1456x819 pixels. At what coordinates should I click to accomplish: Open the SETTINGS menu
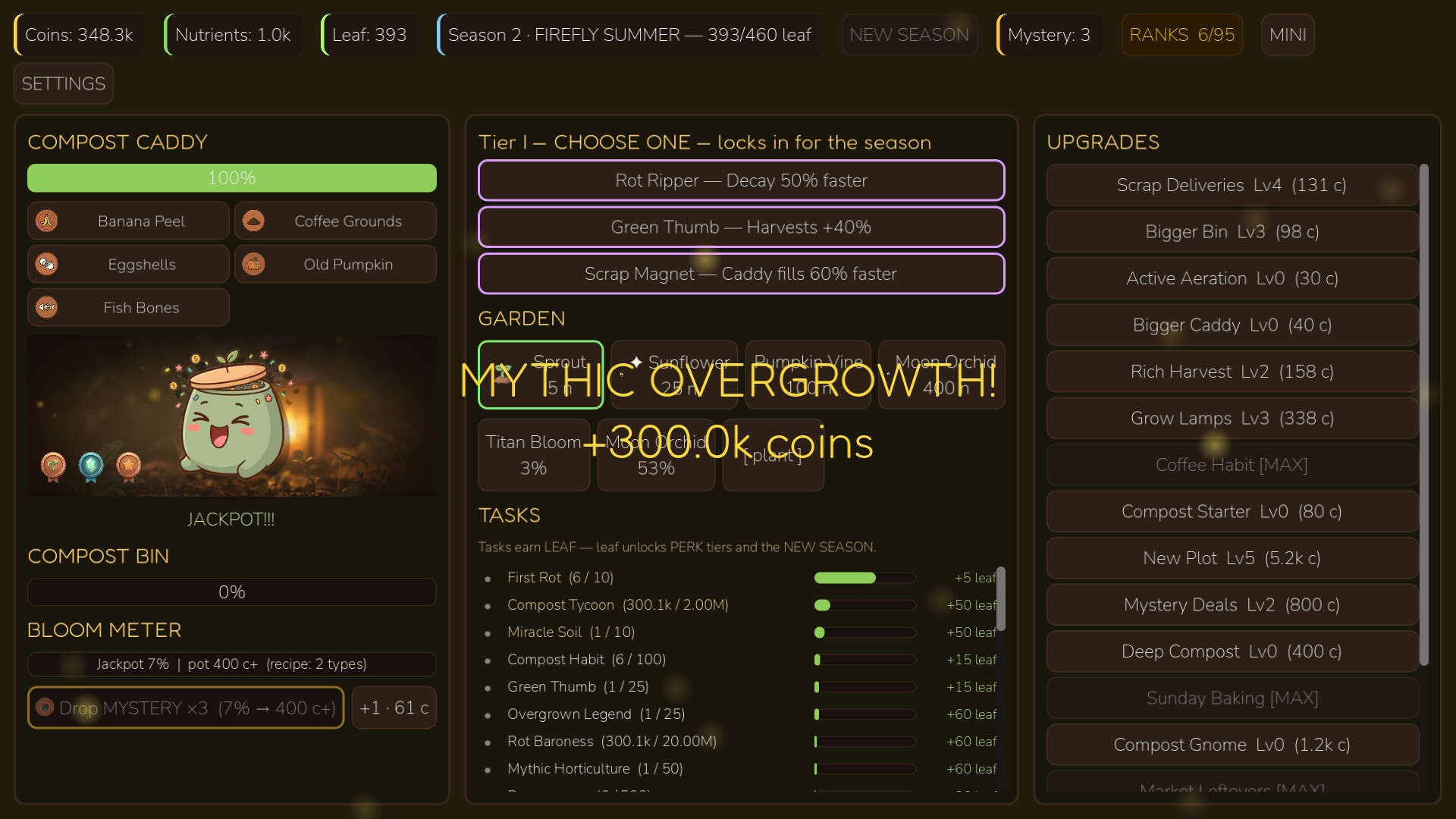pos(64,83)
